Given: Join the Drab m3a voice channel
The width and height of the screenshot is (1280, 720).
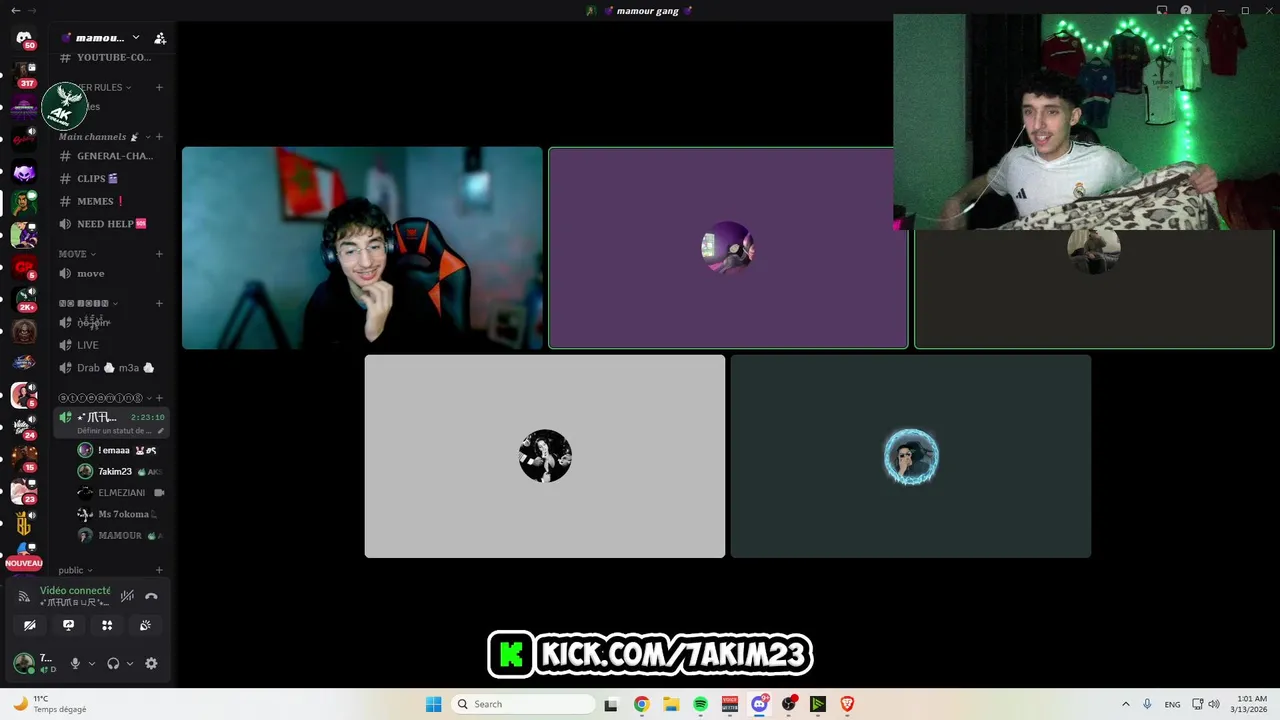Looking at the screenshot, I should (111, 368).
